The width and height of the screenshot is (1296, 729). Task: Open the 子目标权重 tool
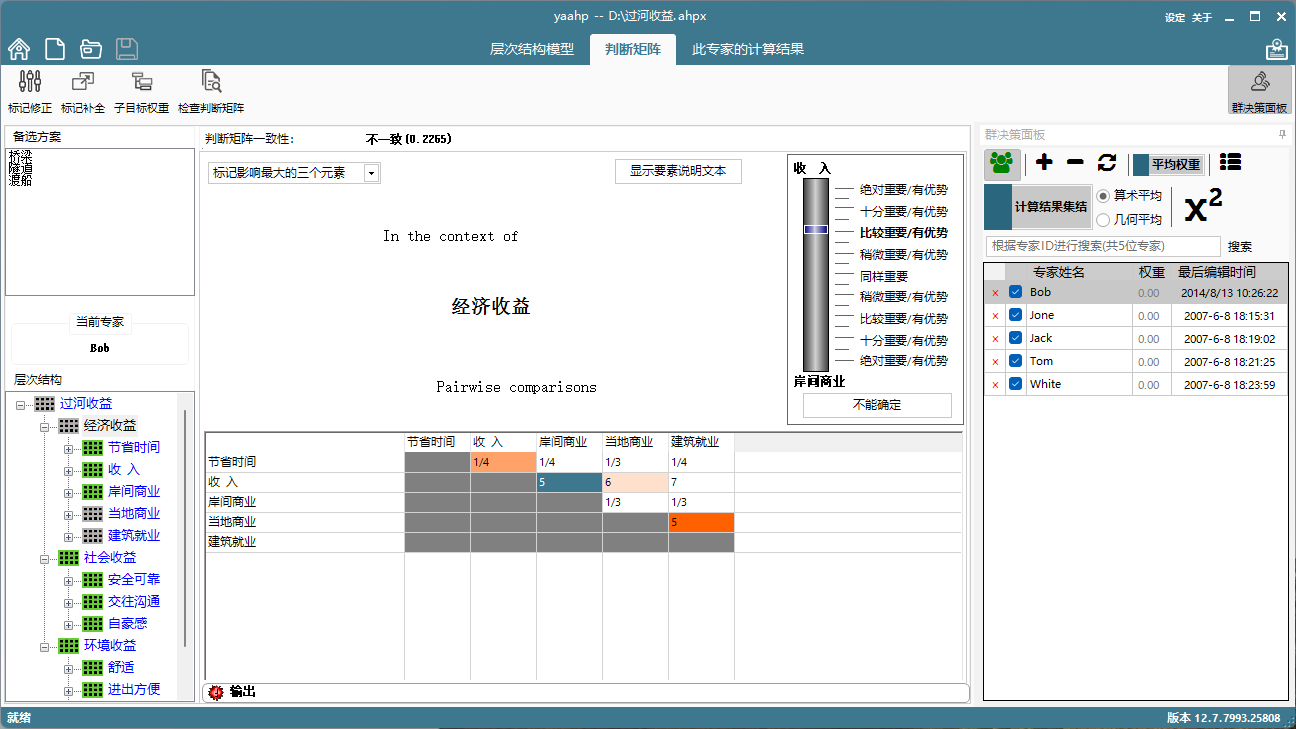click(x=141, y=83)
